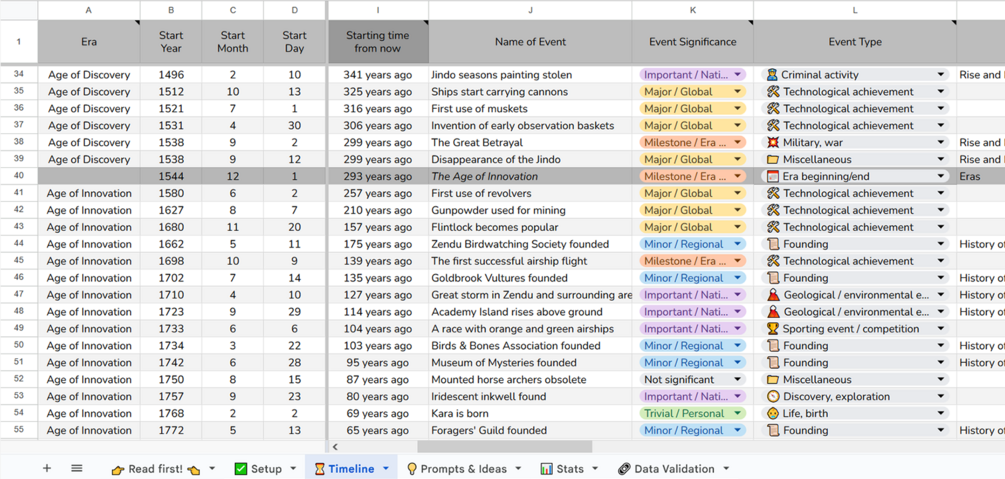Select row 40 number header

tap(19, 176)
